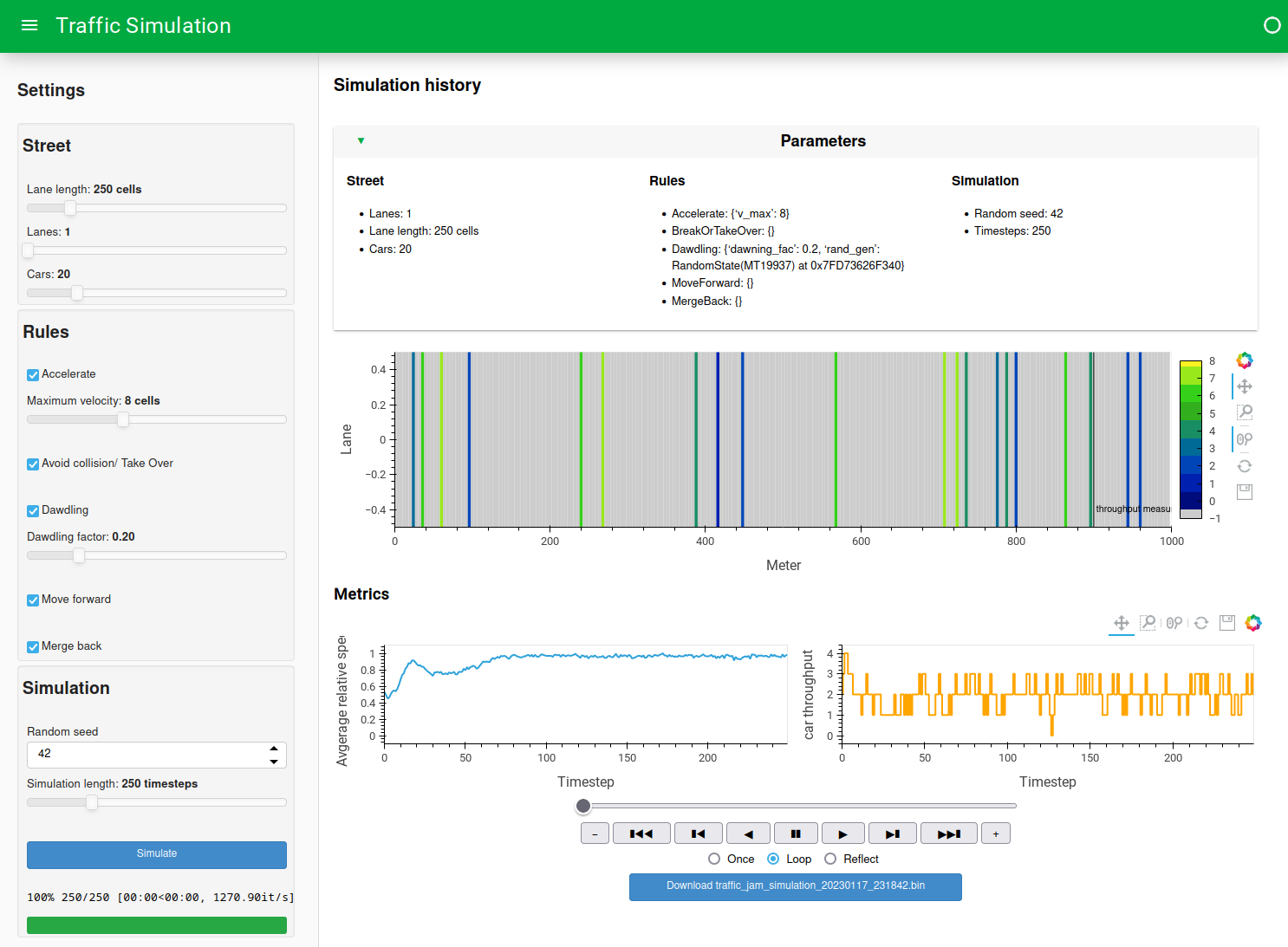Save the metrics plots as an image
Viewport: 1288px width, 947px height.
coord(1227,623)
